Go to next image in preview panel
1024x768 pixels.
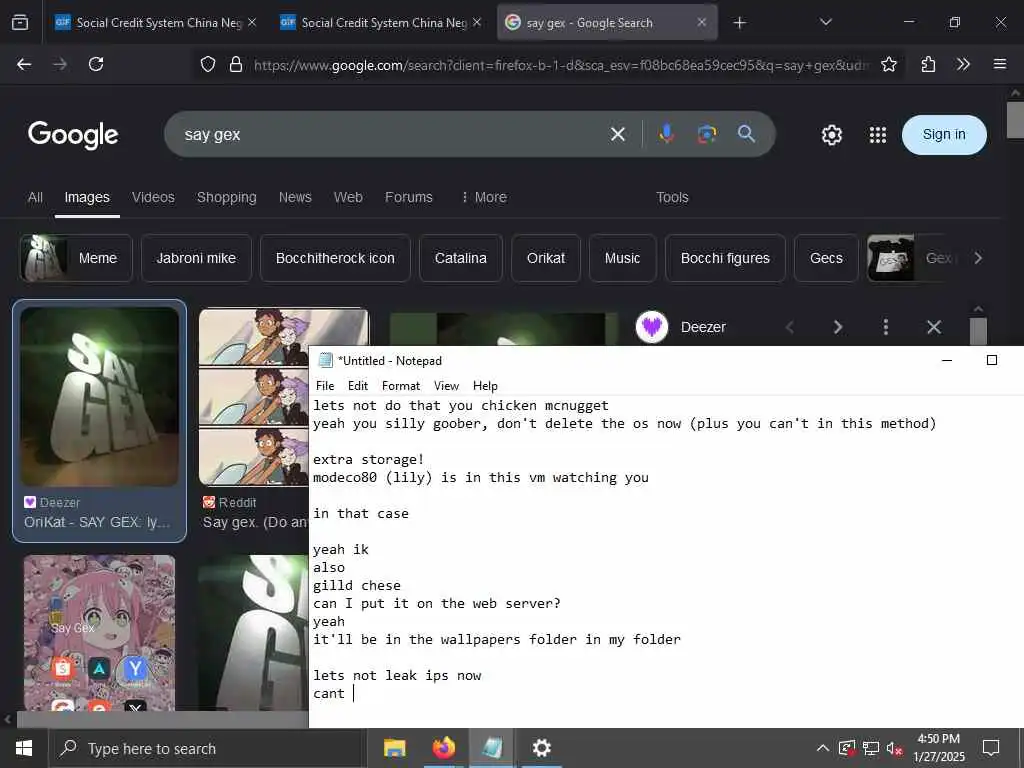click(838, 327)
